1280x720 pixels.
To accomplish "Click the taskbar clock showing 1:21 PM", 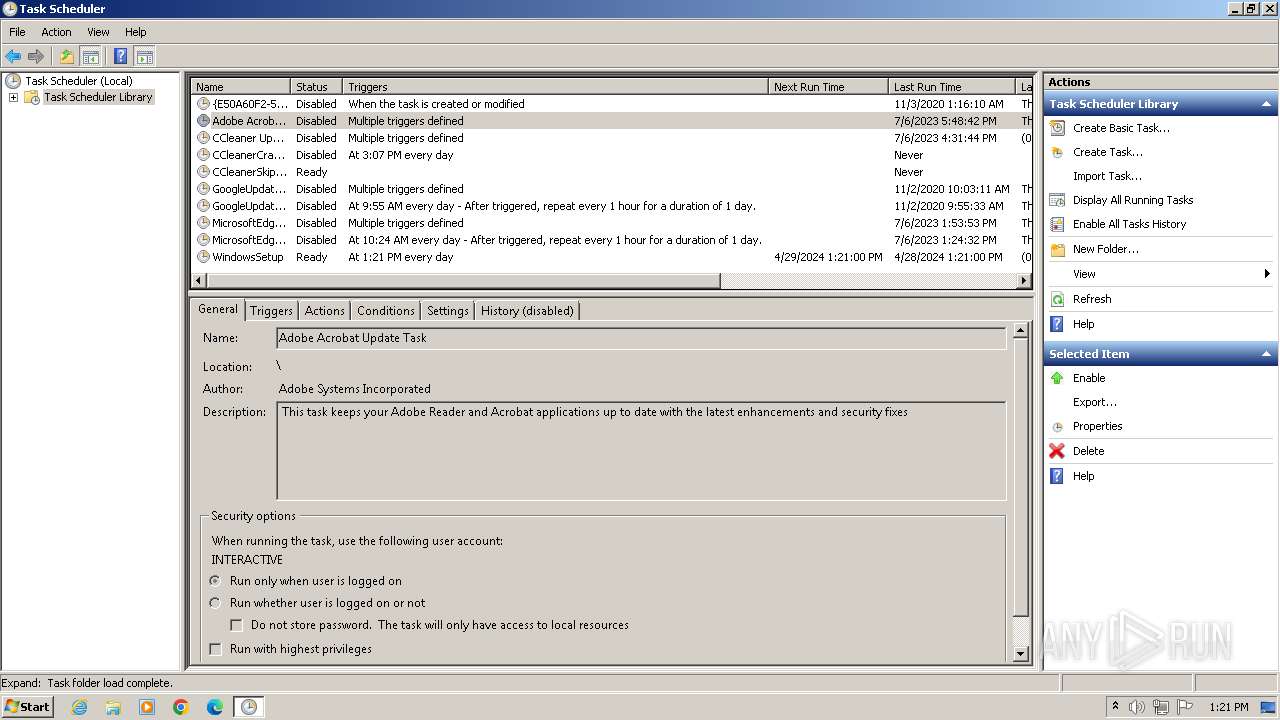I will [x=1228, y=707].
